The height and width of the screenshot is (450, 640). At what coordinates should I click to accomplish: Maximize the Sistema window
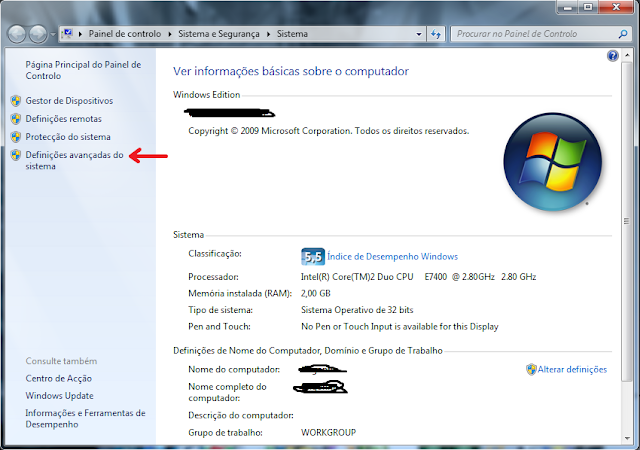point(588,7)
